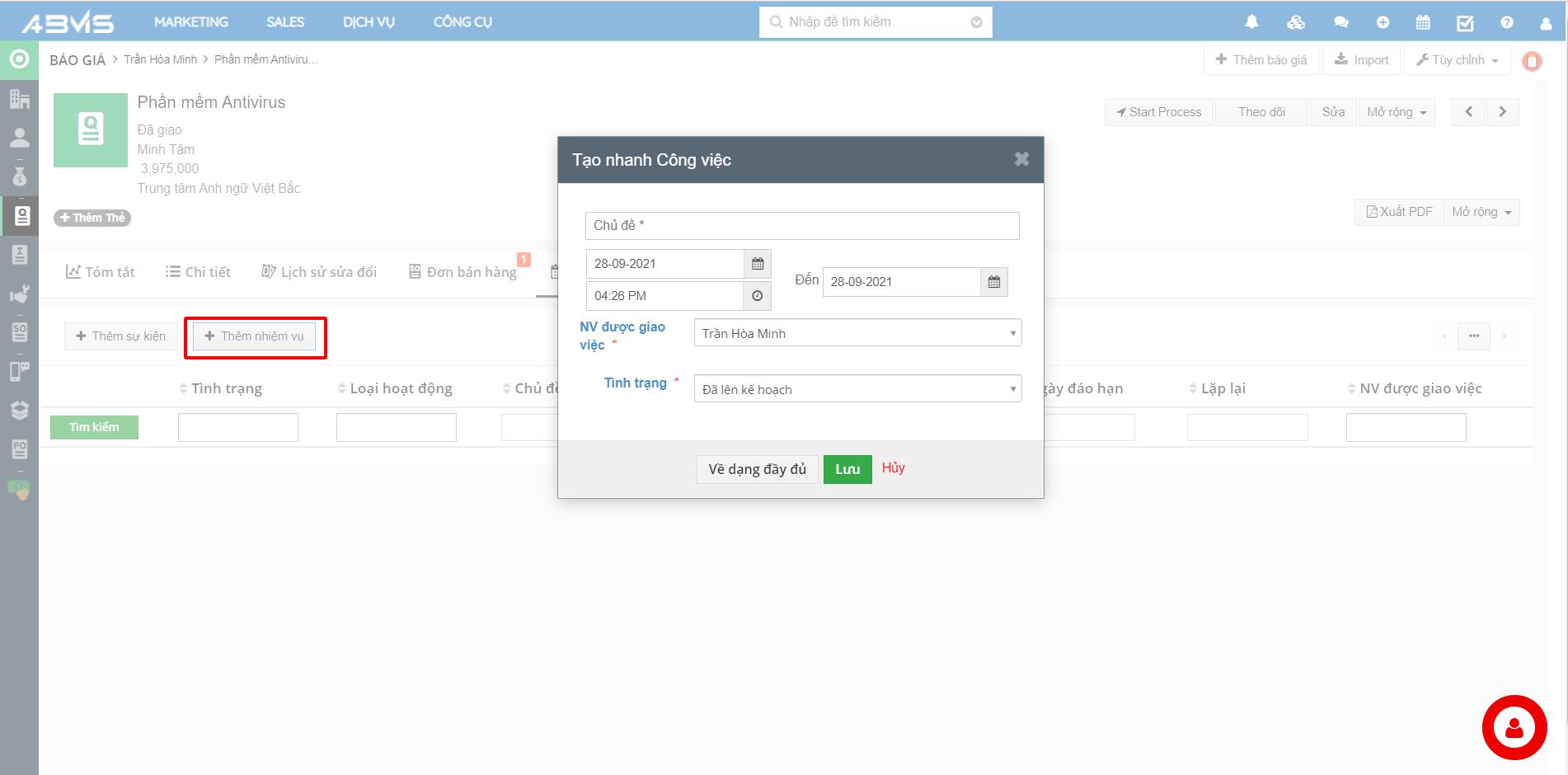Switch to the Chi tiết tab
The image size is (1568, 775).
198,272
